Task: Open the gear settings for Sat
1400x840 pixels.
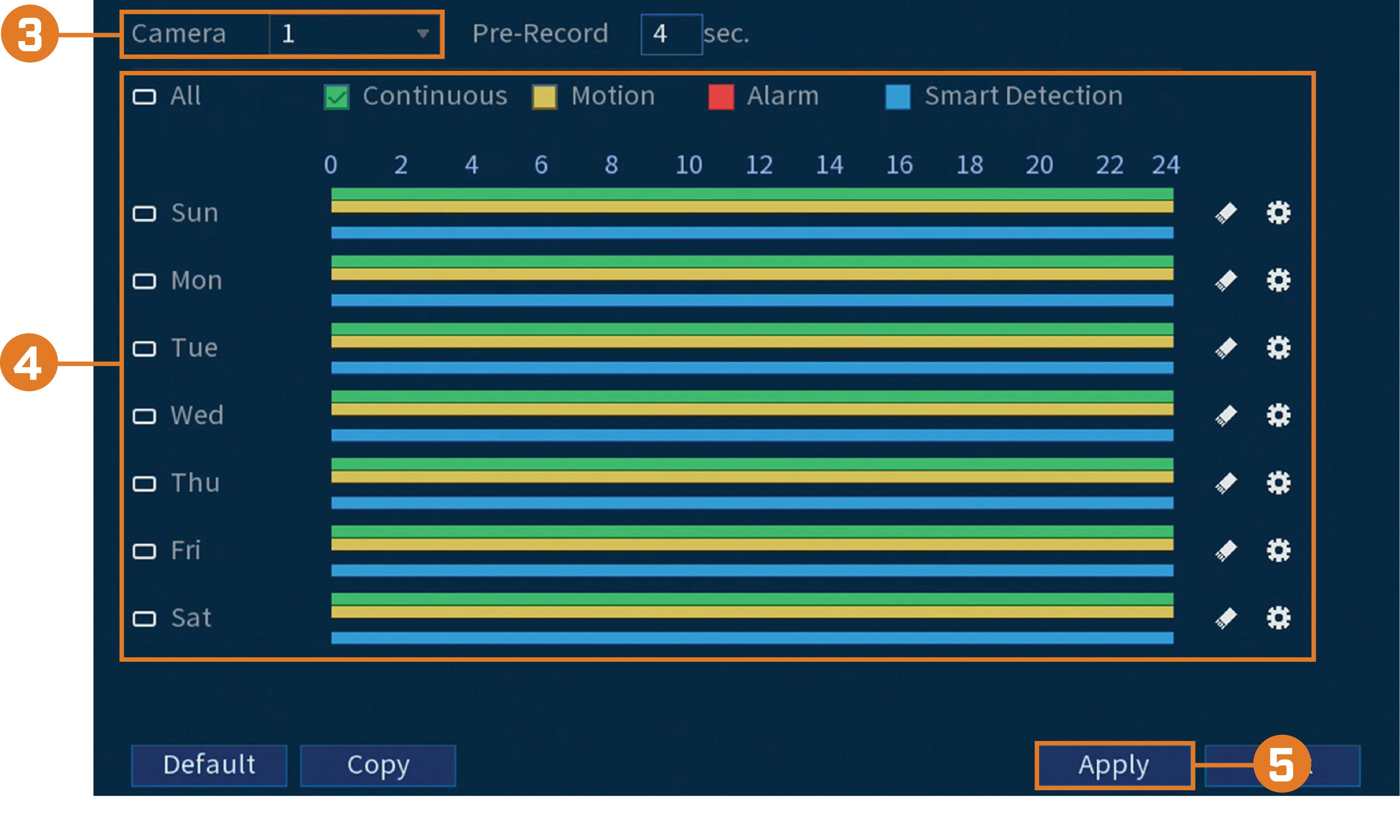Action: coord(1278,617)
